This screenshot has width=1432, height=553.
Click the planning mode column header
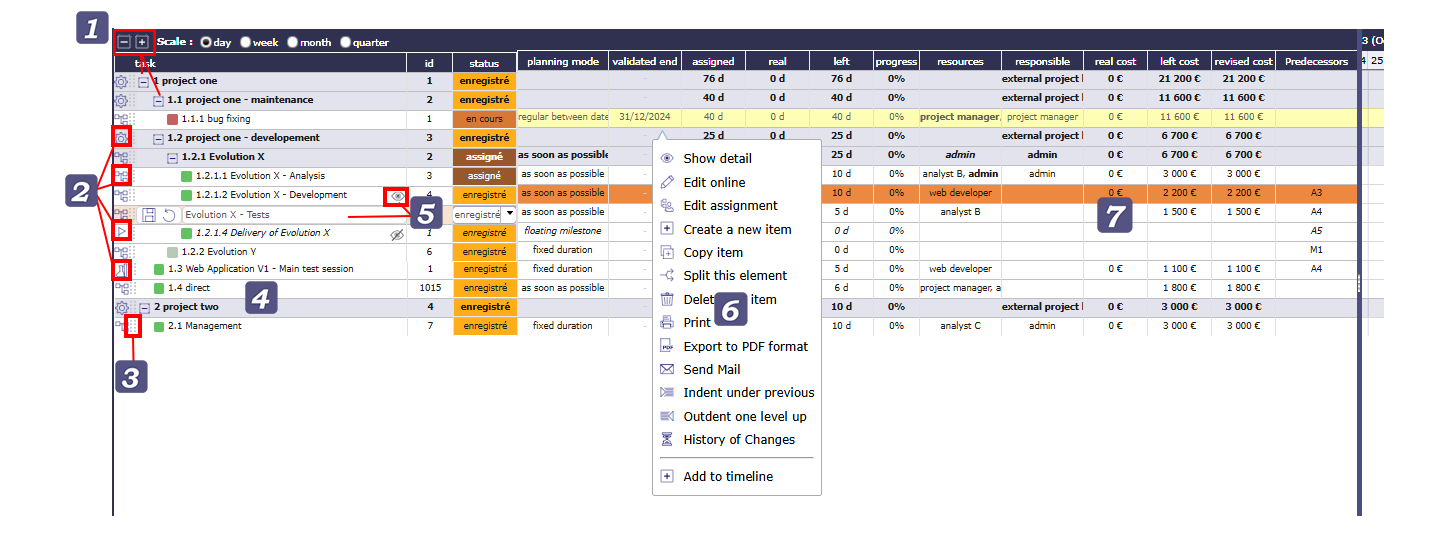(x=562, y=62)
